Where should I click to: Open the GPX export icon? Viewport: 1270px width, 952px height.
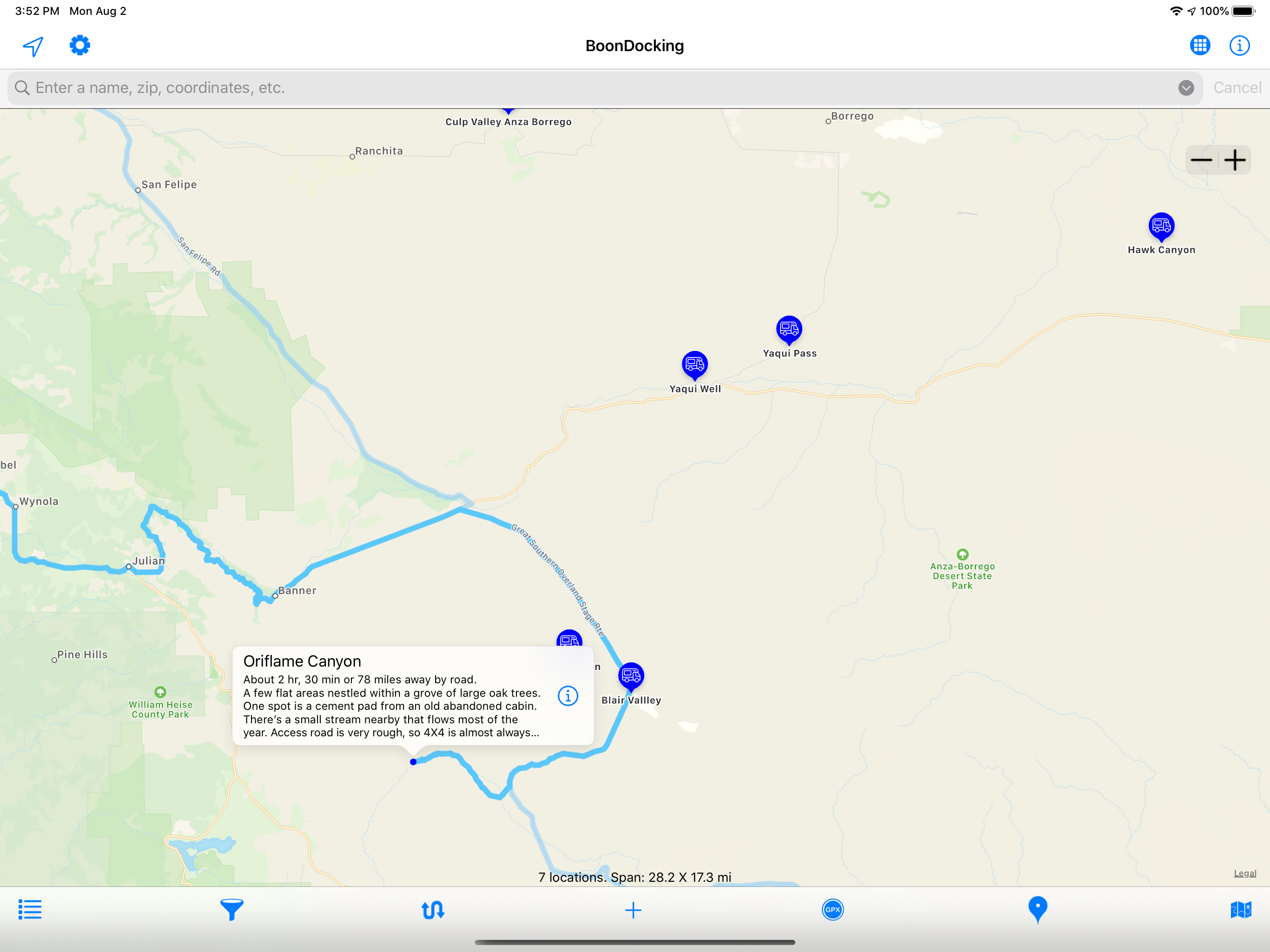(x=833, y=910)
